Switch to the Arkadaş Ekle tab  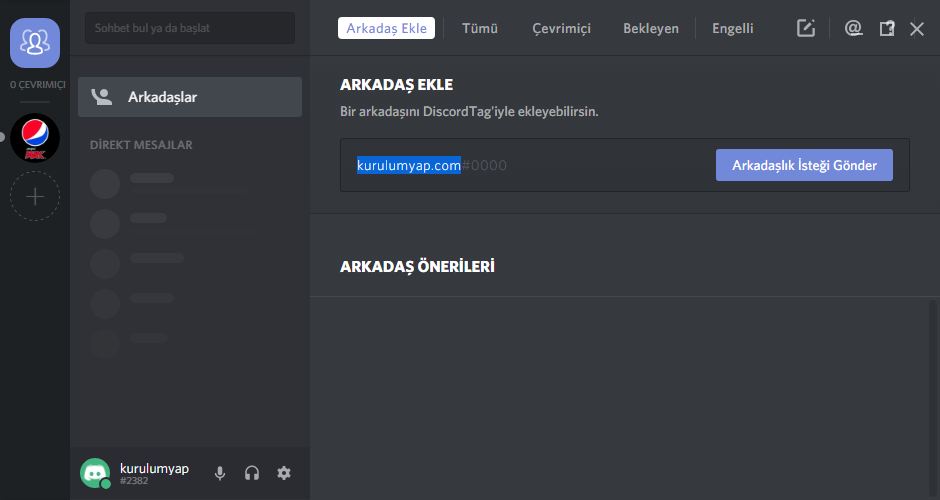386,28
